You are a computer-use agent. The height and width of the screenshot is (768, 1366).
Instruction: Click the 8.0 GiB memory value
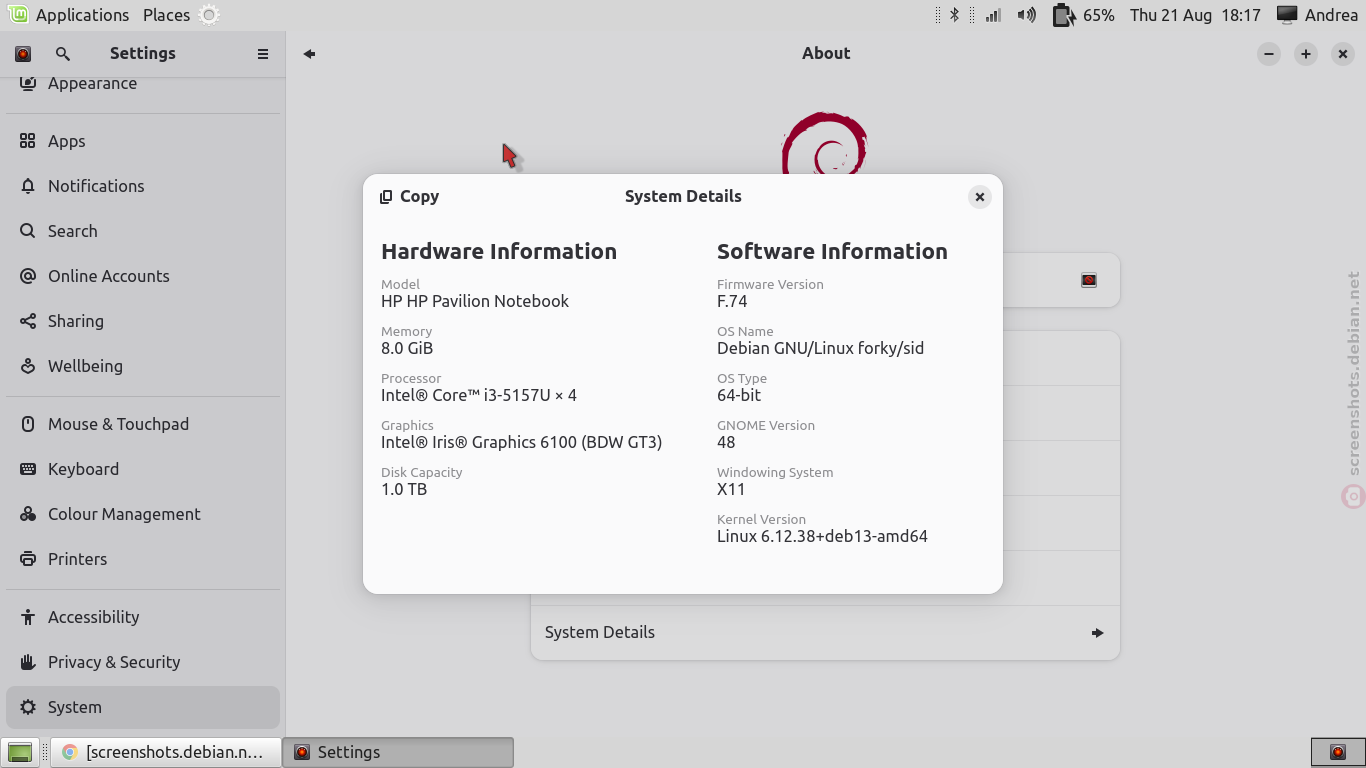pyautogui.click(x=407, y=348)
